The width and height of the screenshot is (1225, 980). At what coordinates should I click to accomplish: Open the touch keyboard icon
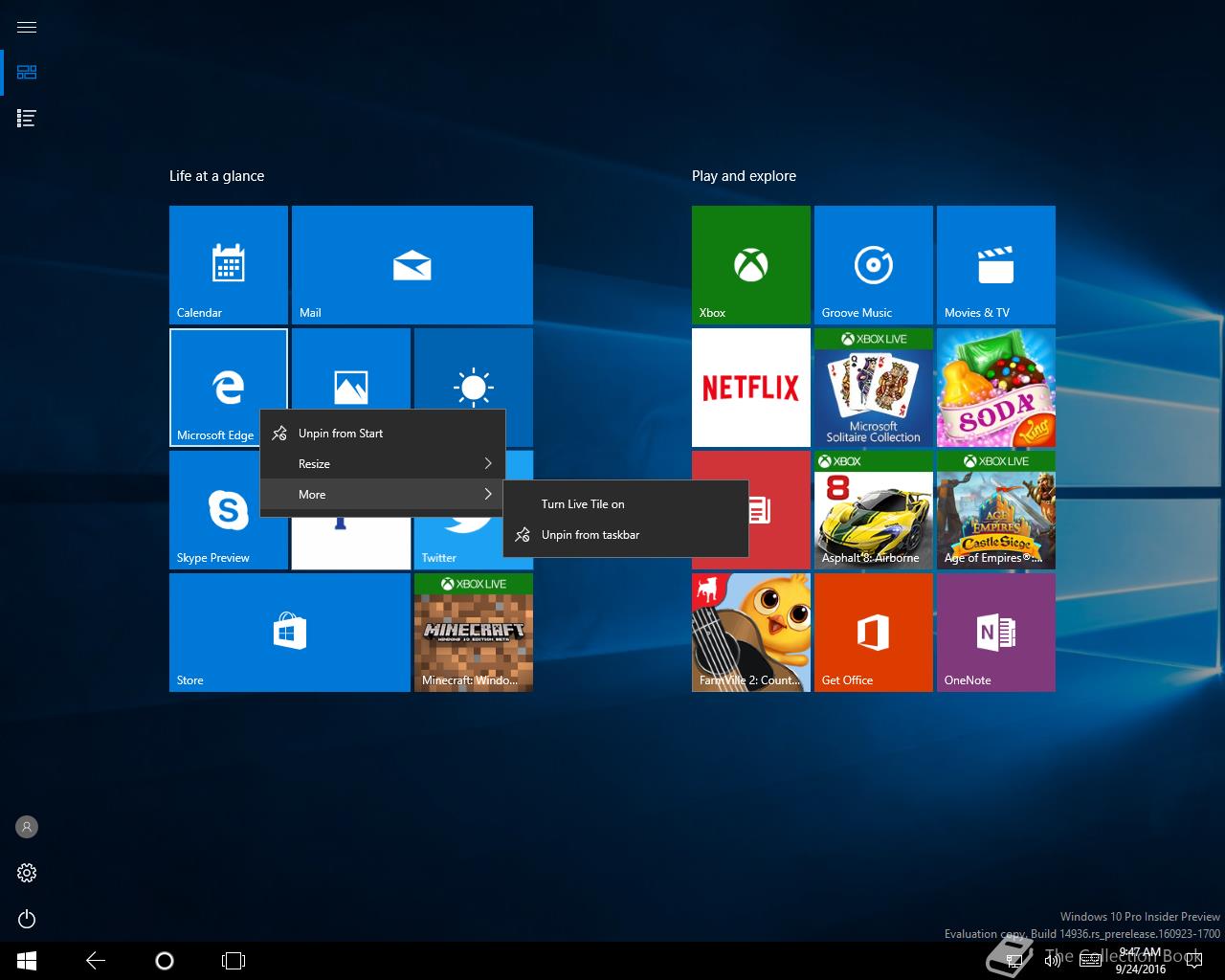coord(1090,961)
